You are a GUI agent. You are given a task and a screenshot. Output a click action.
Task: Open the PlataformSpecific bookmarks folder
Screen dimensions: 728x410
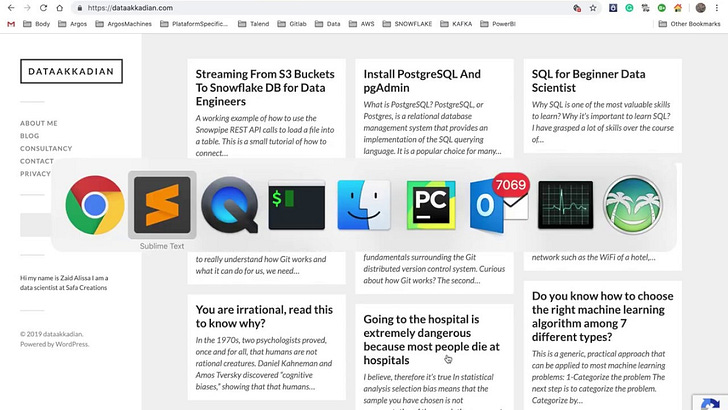pyautogui.click(x=194, y=24)
